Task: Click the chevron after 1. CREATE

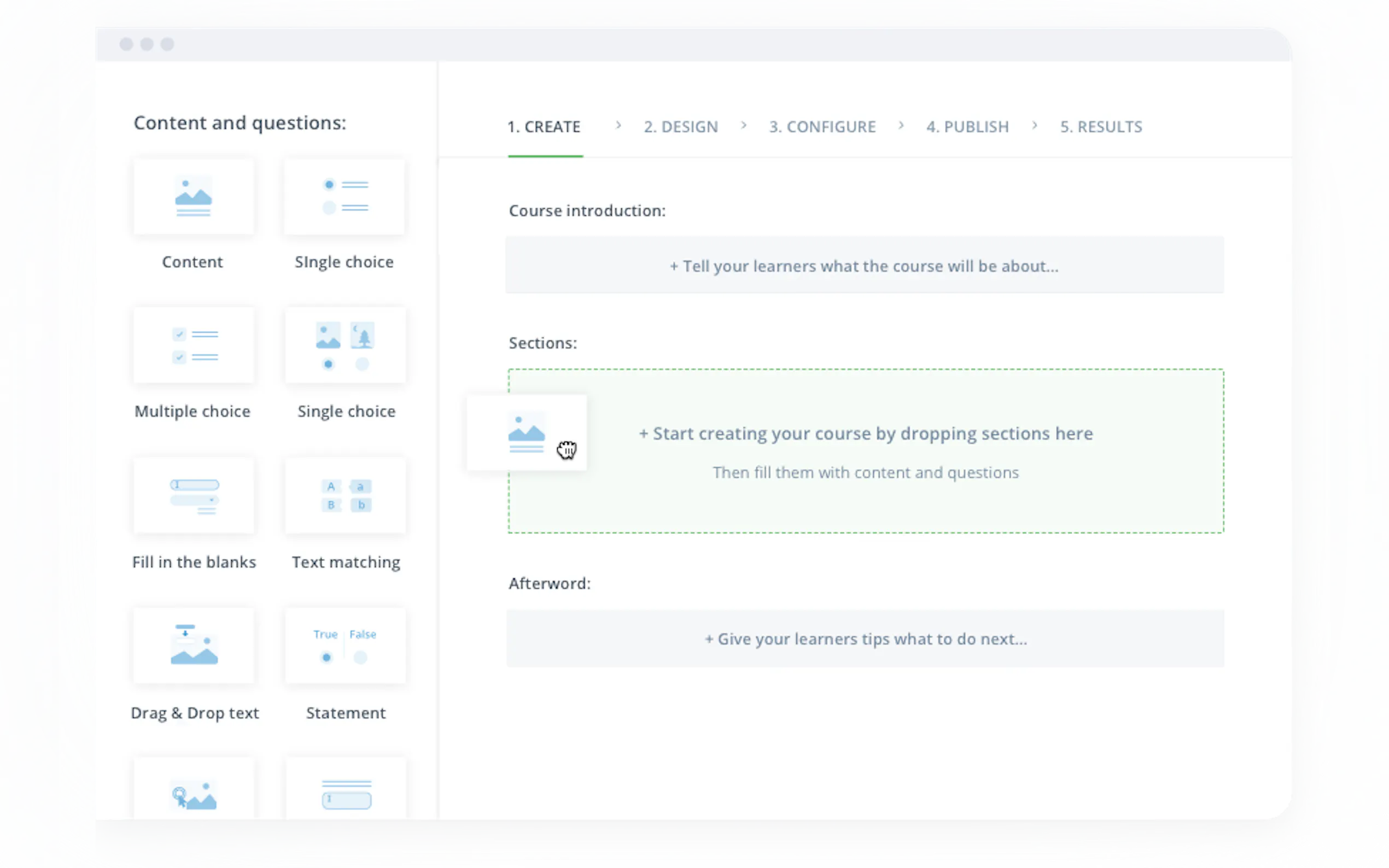Action: tap(618, 125)
